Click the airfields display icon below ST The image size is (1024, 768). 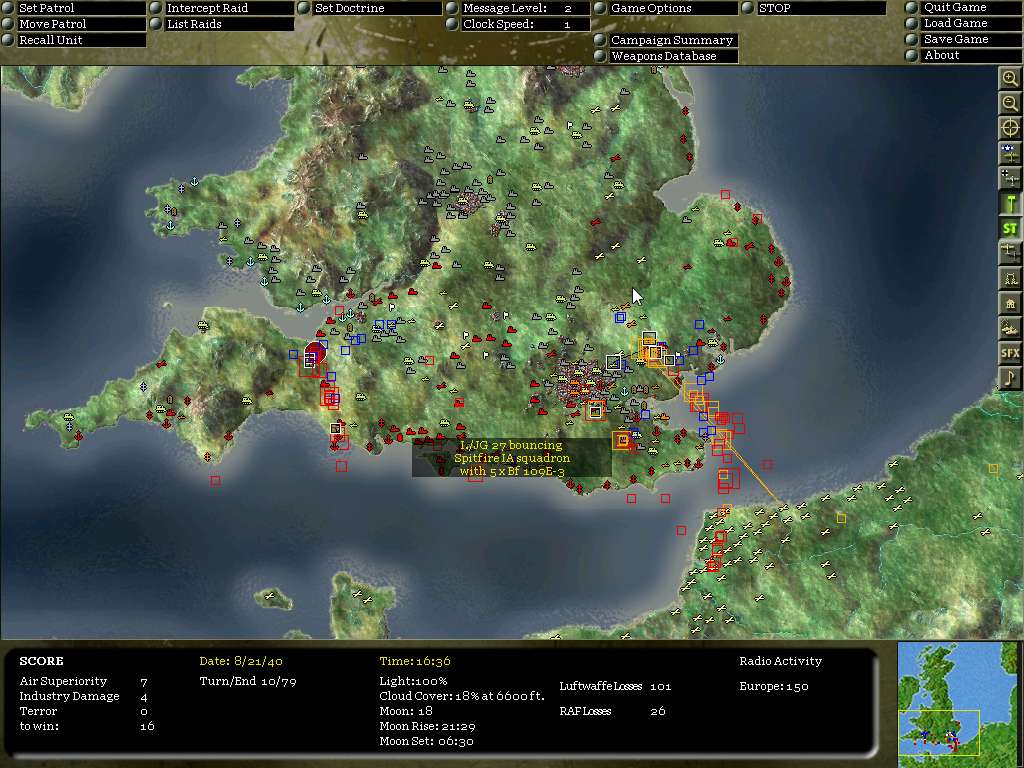(x=1010, y=253)
